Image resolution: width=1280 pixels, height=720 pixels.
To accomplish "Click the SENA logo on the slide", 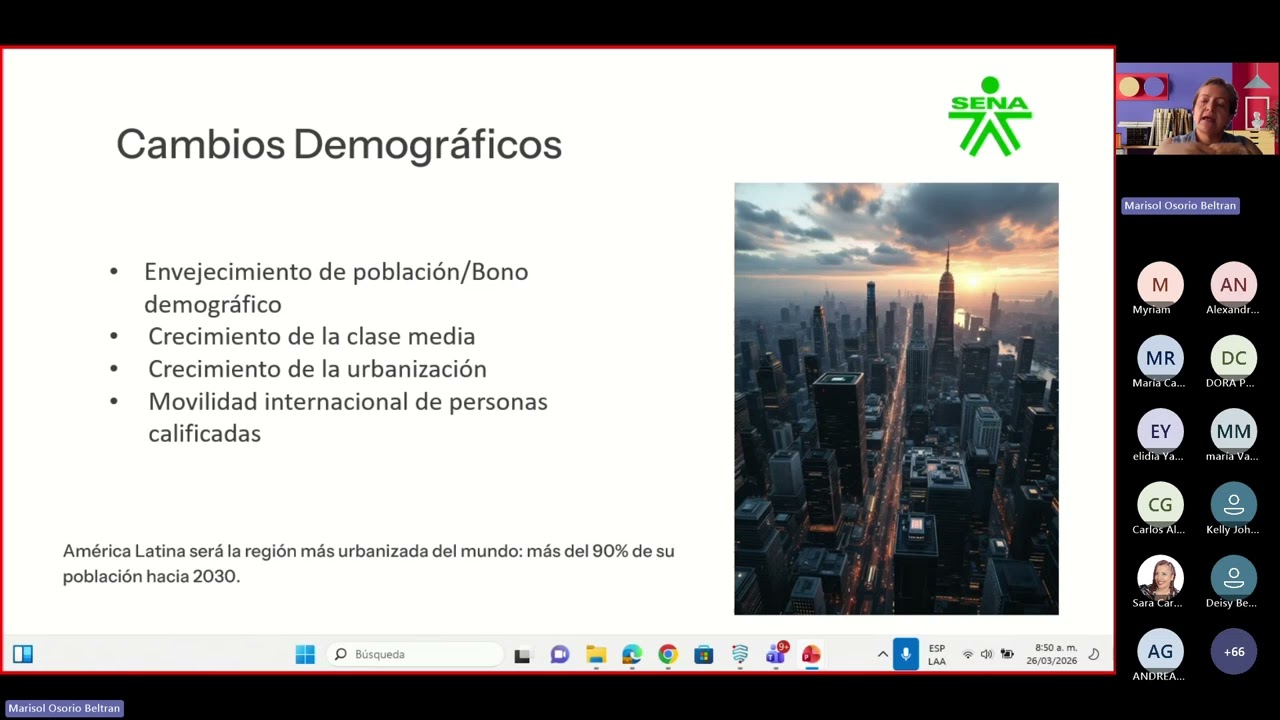I will [990, 116].
